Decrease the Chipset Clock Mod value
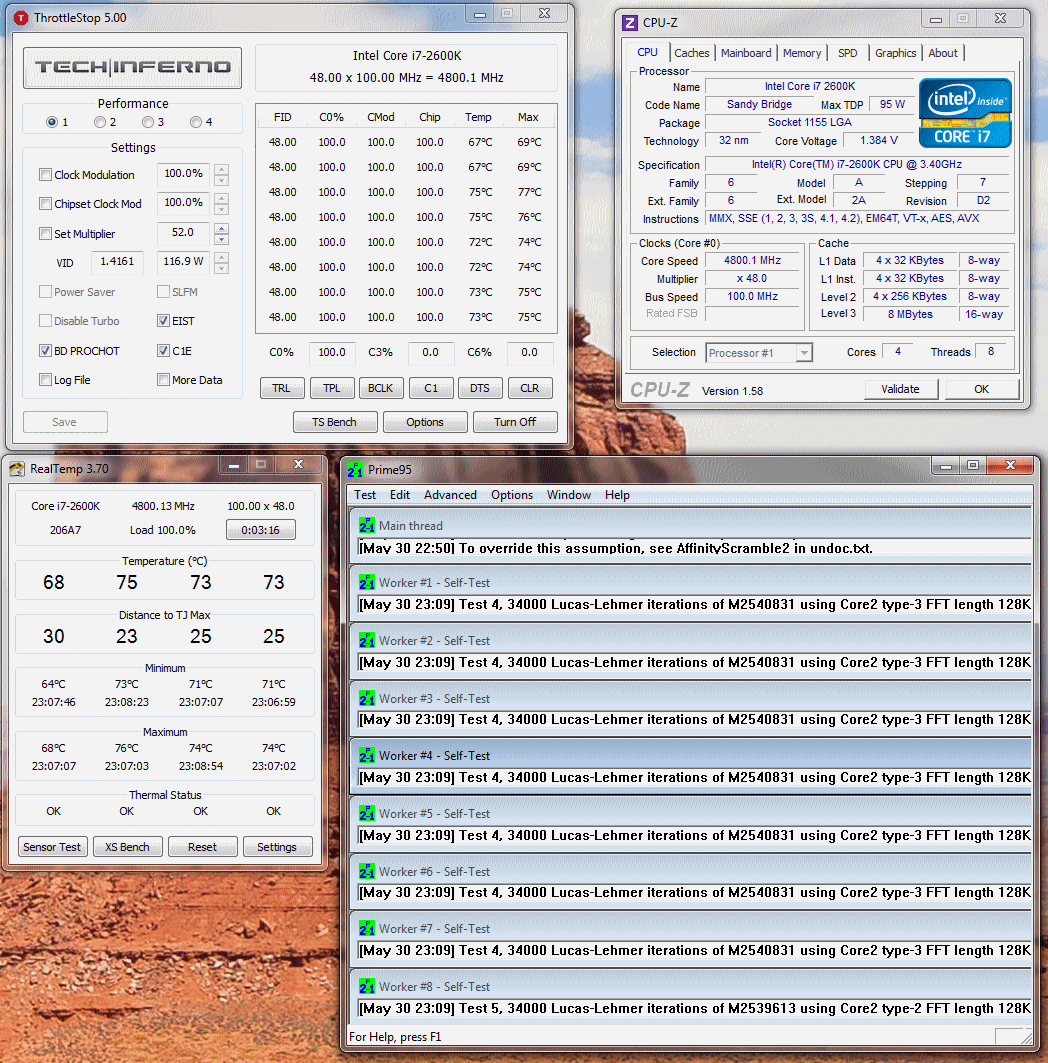Image resolution: width=1048 pixels, height=1063 pixels. (x=221, y=209)
